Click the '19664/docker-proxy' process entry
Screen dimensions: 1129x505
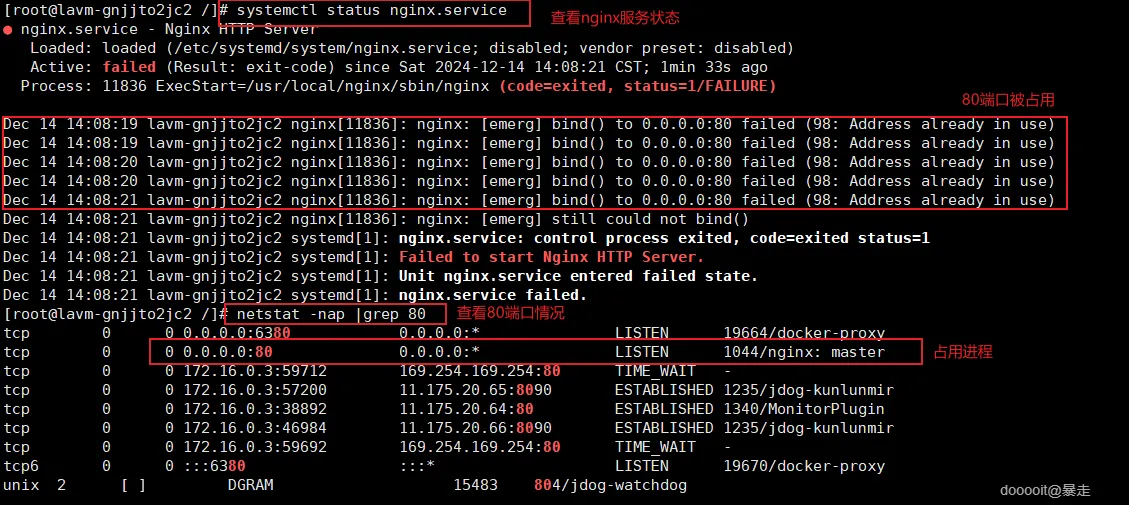(804, 333)
